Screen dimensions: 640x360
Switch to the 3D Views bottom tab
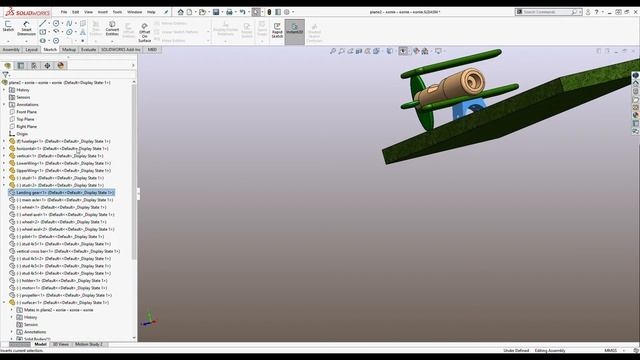click(x=60, y=344)
